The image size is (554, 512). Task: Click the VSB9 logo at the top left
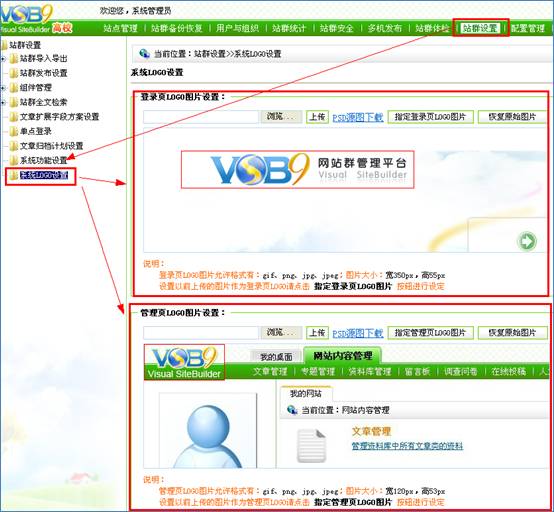(x=26, y=18)
